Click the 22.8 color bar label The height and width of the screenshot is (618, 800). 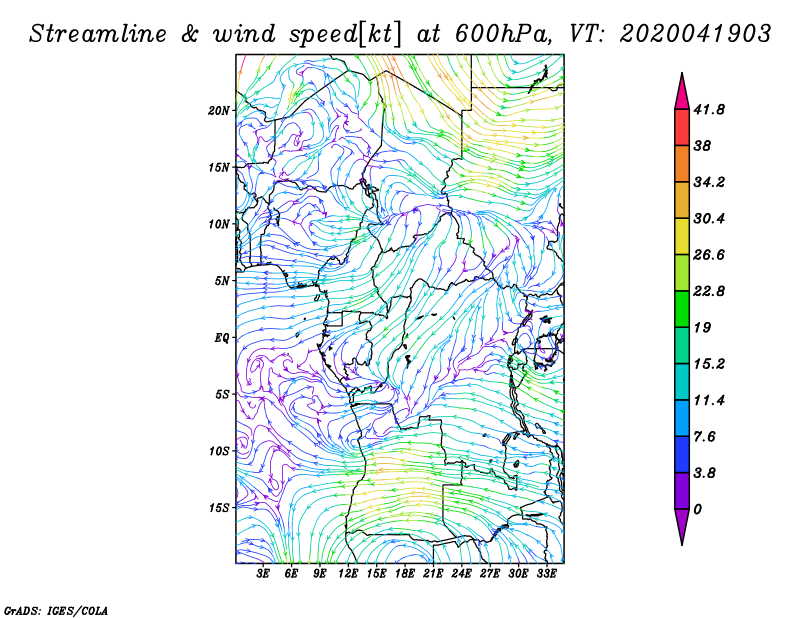pos(709,291)
